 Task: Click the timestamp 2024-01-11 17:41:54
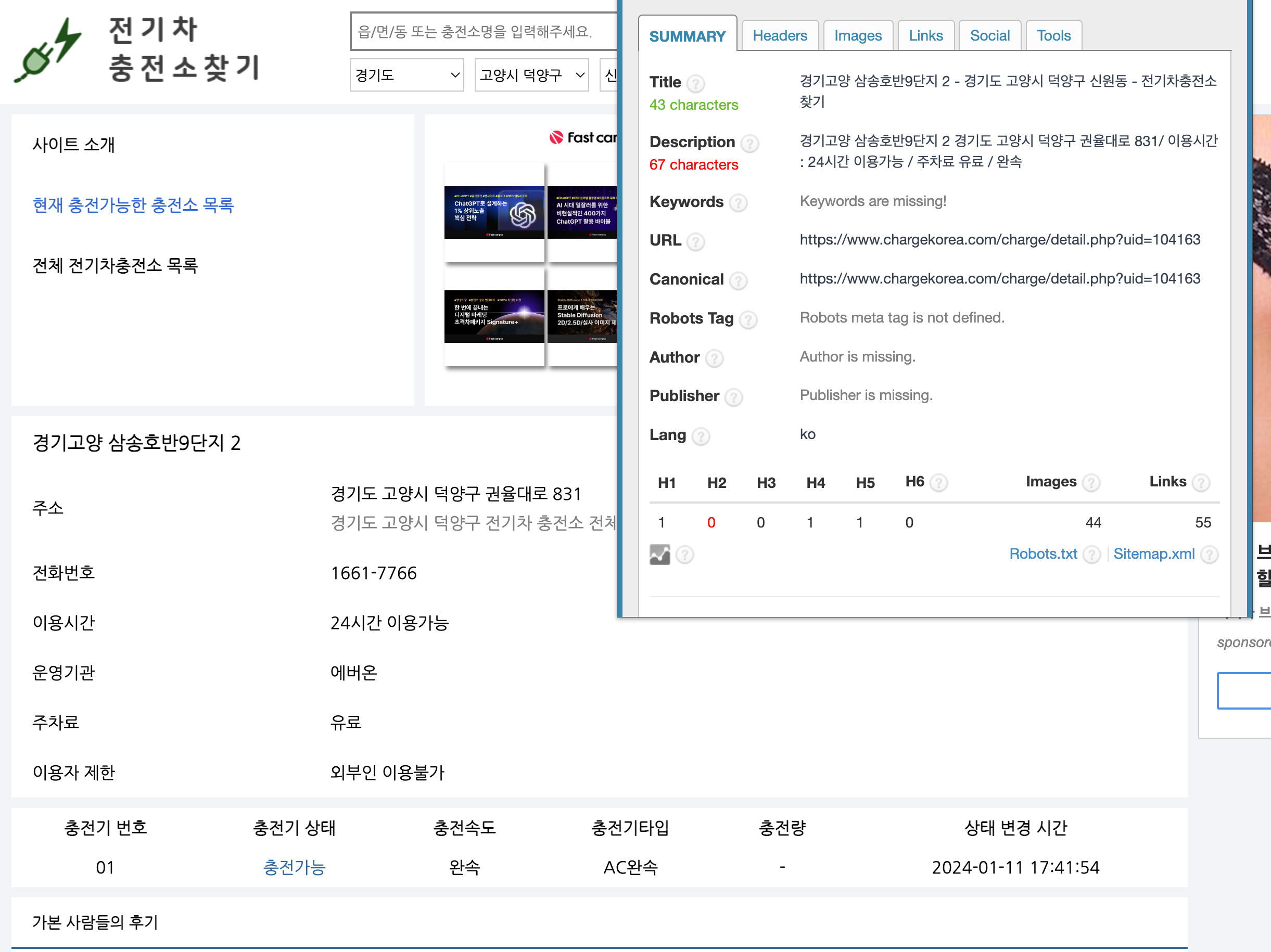click(1015, 867)
